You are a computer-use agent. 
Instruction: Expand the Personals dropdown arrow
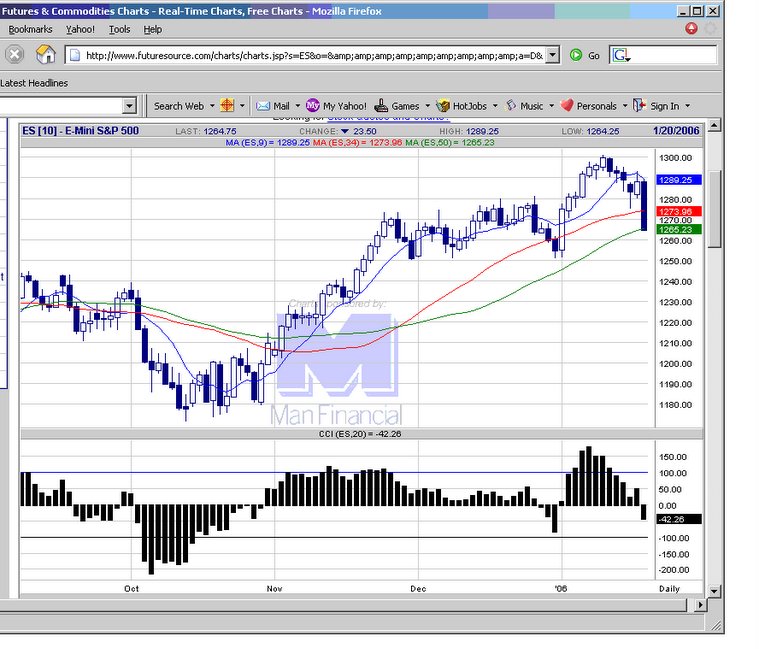tap(625, 106)
